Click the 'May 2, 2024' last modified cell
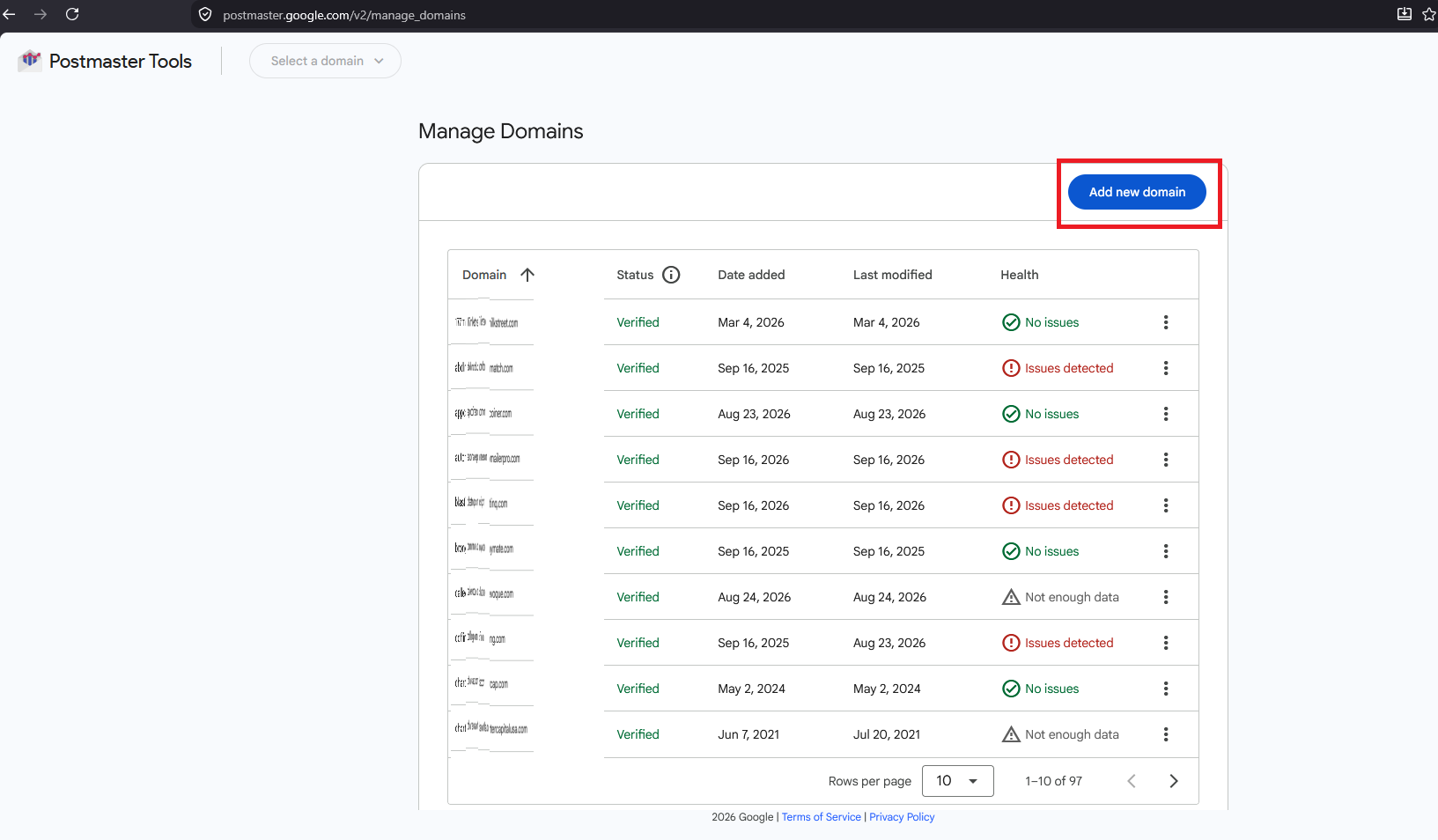This screenshot has width=1438, height=840. click(886, 689)
